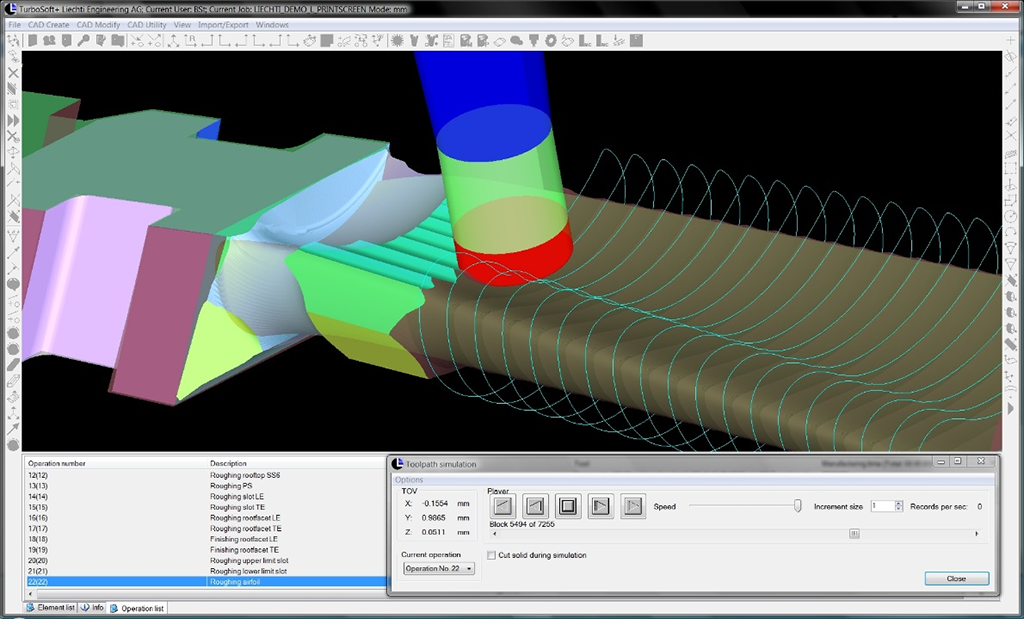Click the node network icon at the toolbar start
This screenshot has width=1024, height=619.
(13, 40)
